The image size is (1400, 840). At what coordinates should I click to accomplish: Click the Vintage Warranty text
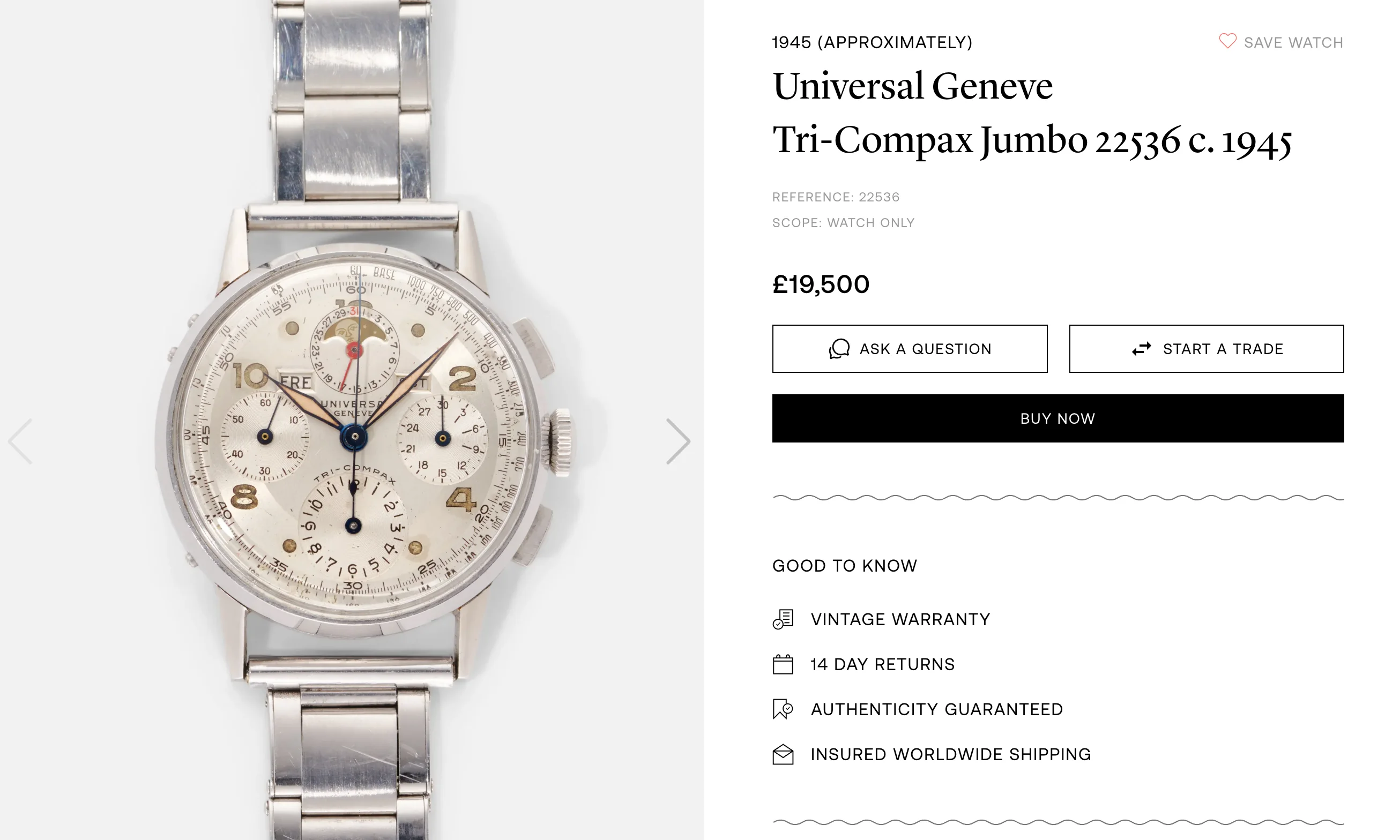tap(900, 619)
